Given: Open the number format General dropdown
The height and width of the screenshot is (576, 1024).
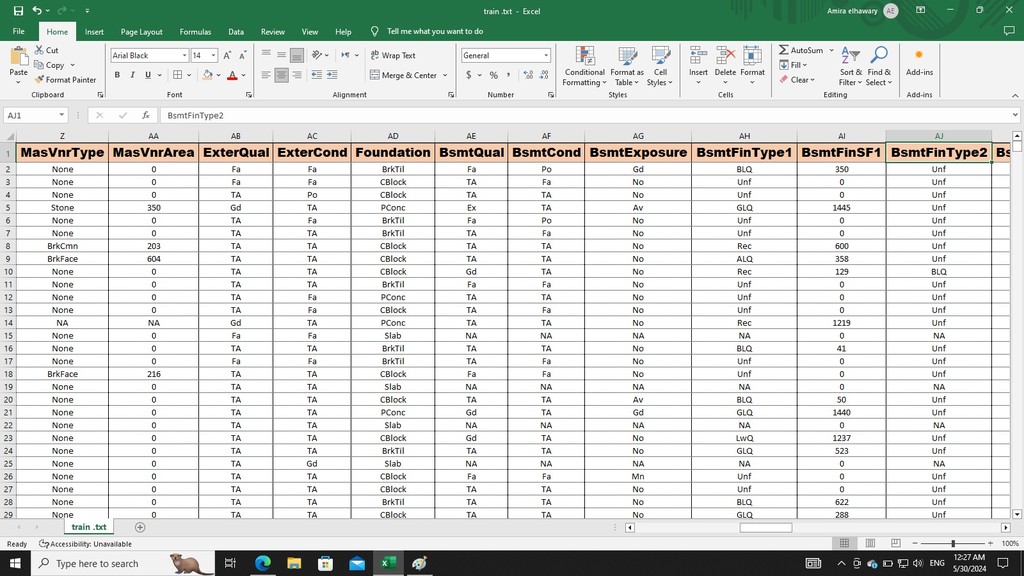Looking at the screenshot, I should tap(546, 56).
